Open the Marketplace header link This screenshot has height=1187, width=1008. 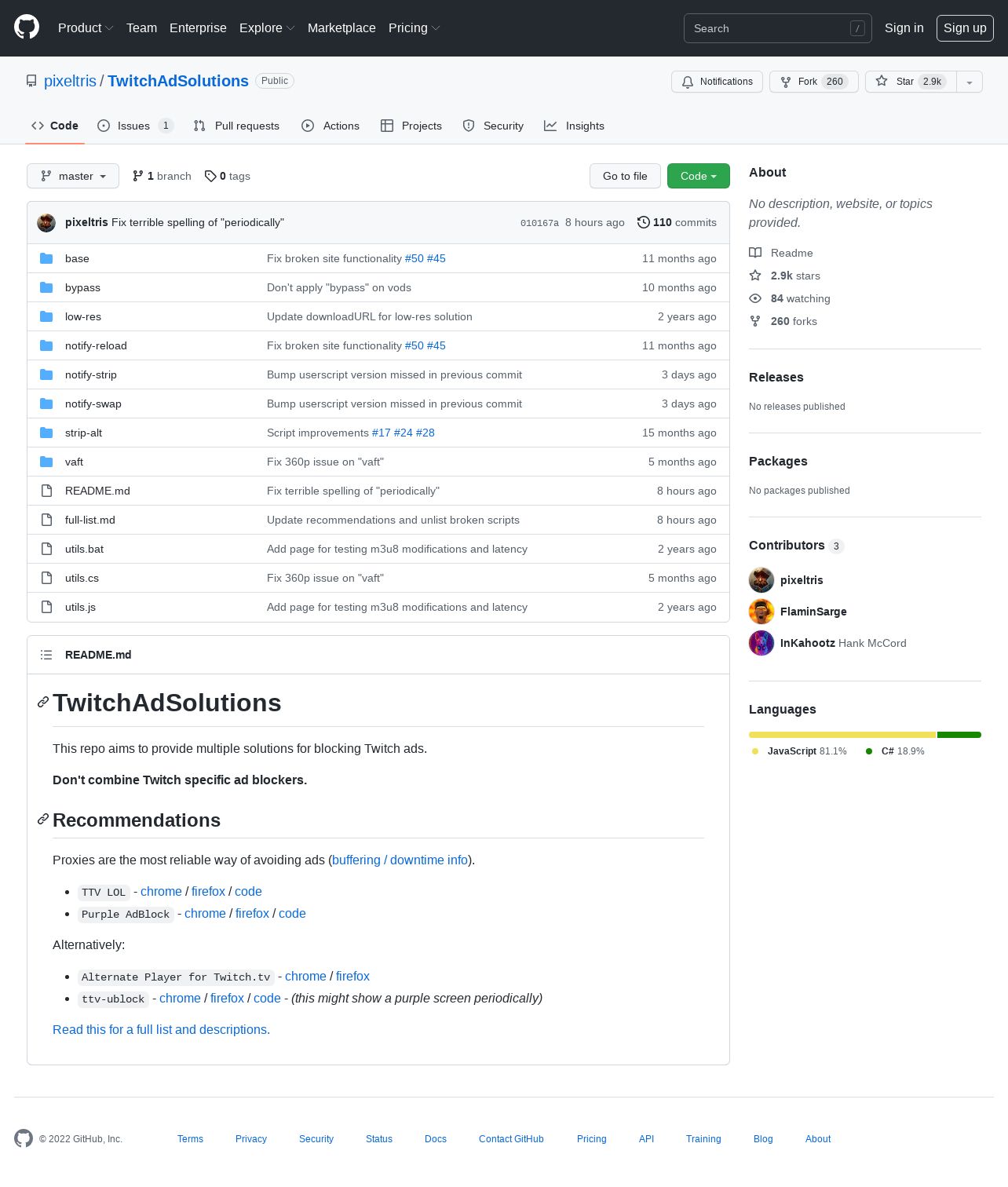click(x=341, y=27)
